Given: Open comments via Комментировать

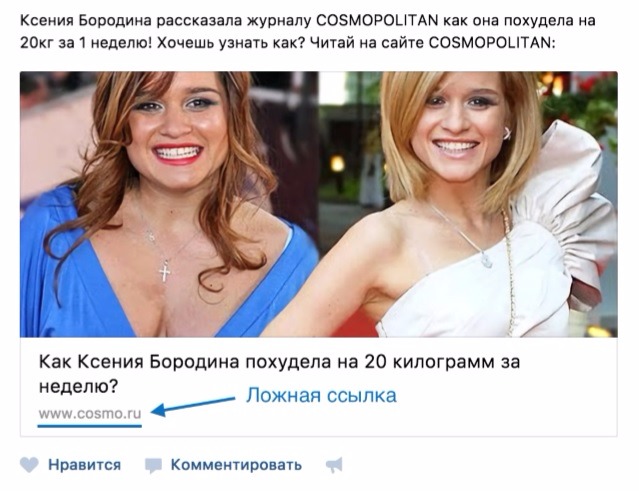Looking at the screenshot, I should tap(236, 465).
